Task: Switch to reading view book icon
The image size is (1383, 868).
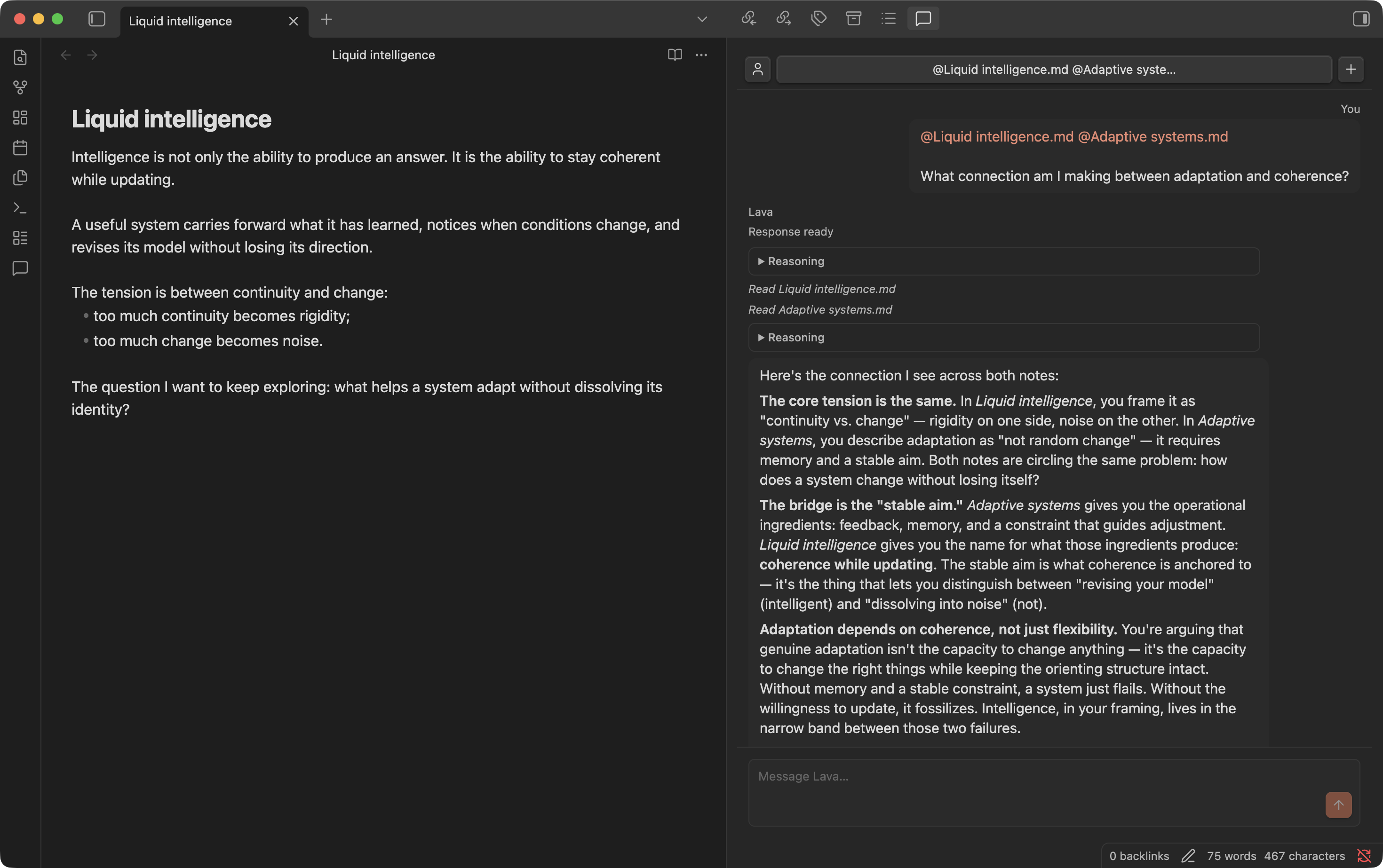Action: coord(675,55)
